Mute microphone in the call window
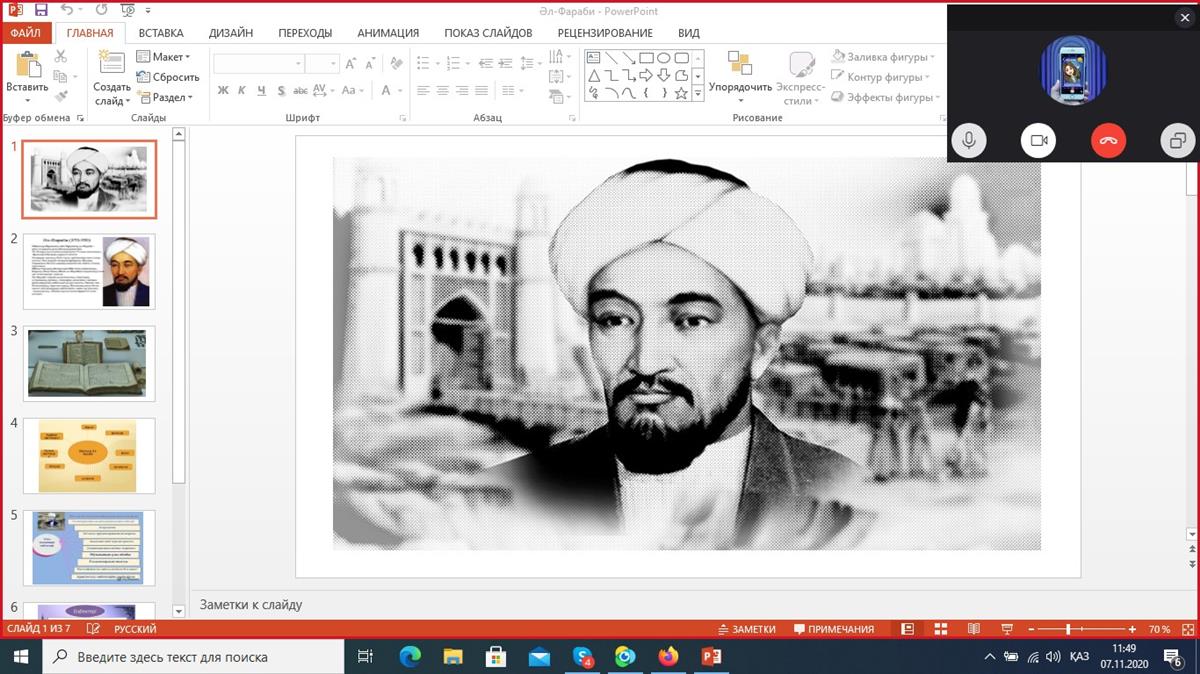 tap(968, 141)
